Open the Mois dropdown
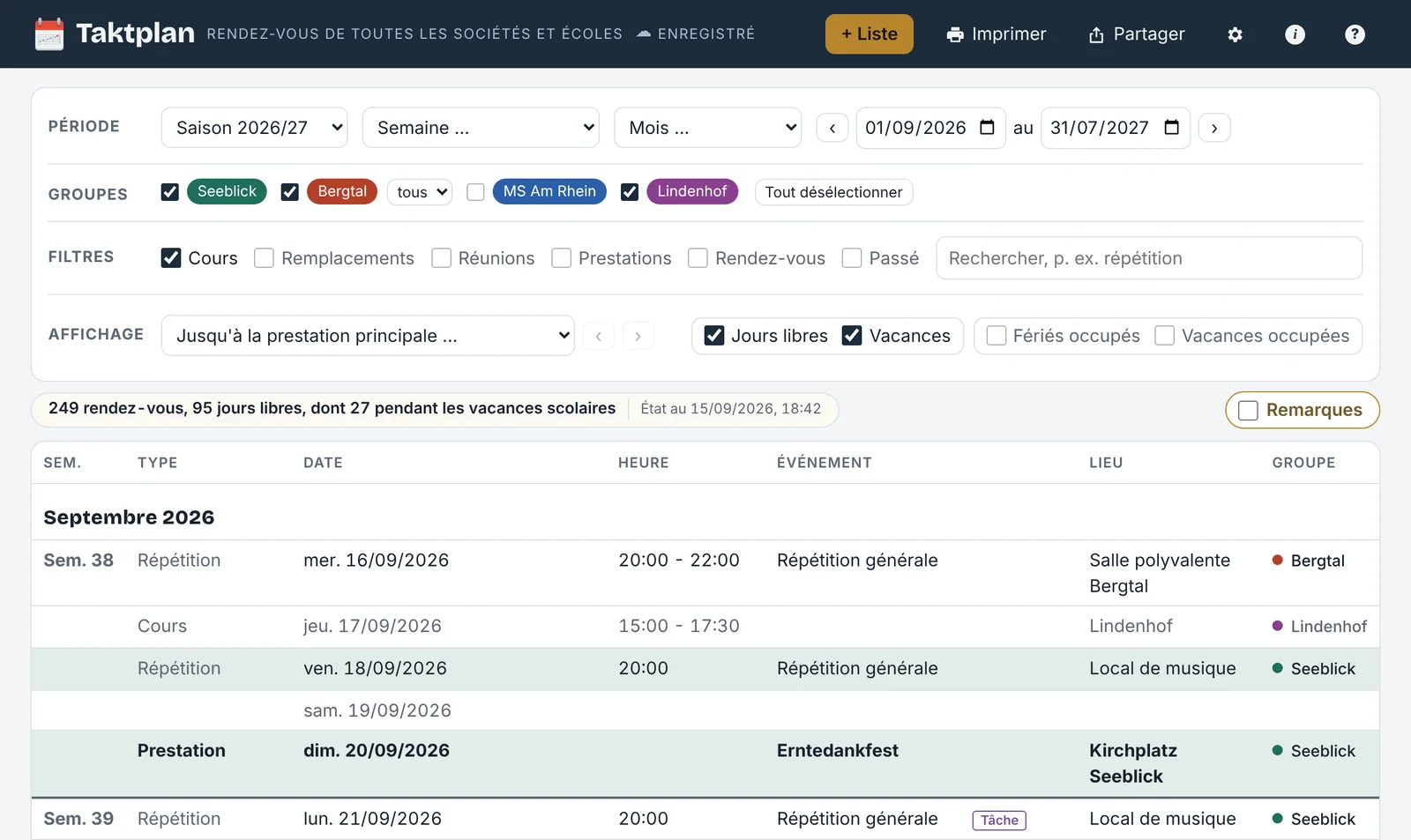Screen dimensions: 1411x840 click(x=707, y=128)
